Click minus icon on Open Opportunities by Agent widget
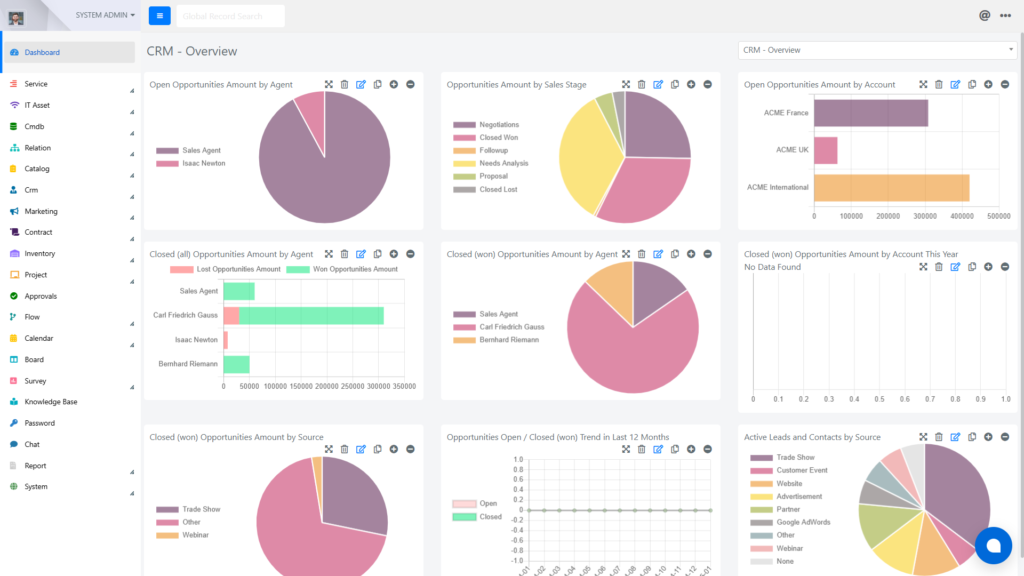This screenshot has height=576, width=1024. pos(410,84)
